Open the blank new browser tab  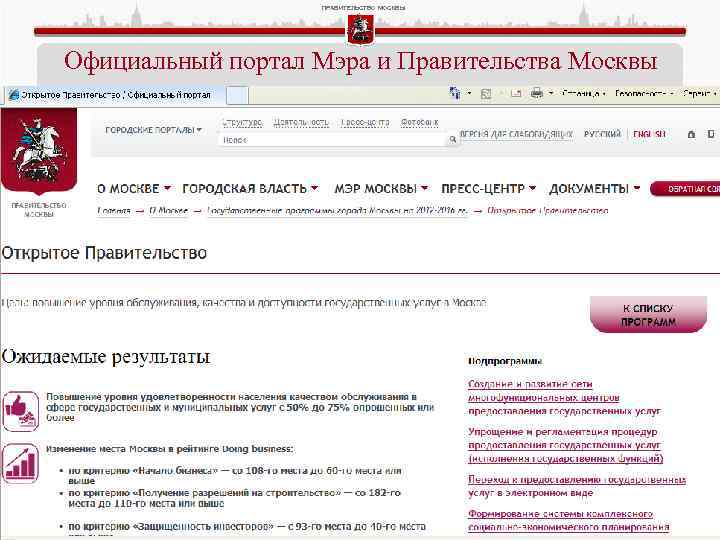[x=237, y=96]
